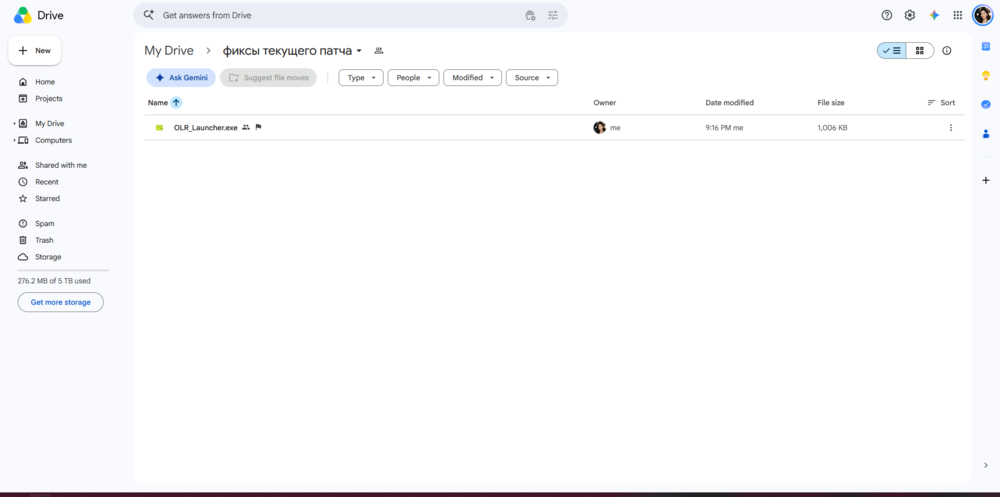Click the storage usage progress bar

63,271
